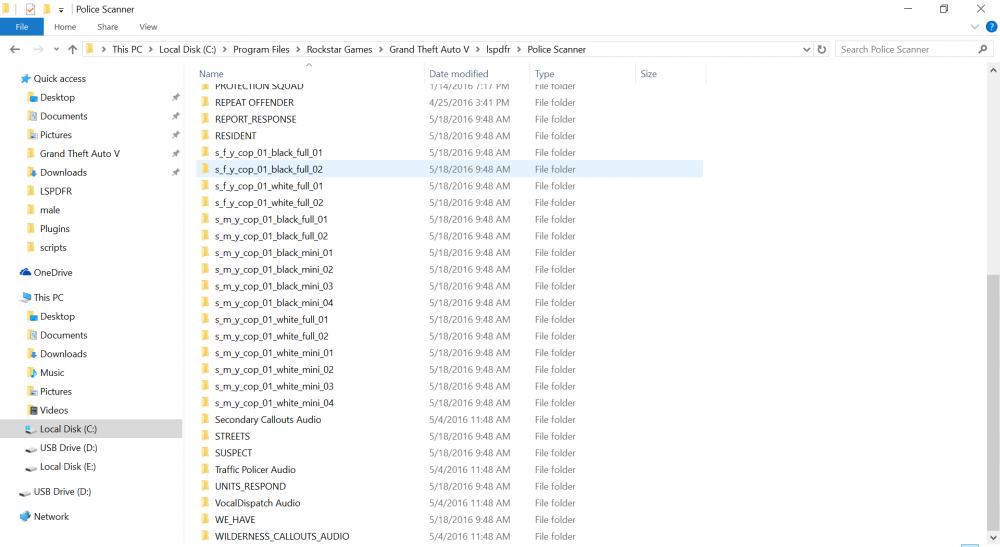Click the Back navigation arrow
1000x547 pixels.
[x=15, y=49]
